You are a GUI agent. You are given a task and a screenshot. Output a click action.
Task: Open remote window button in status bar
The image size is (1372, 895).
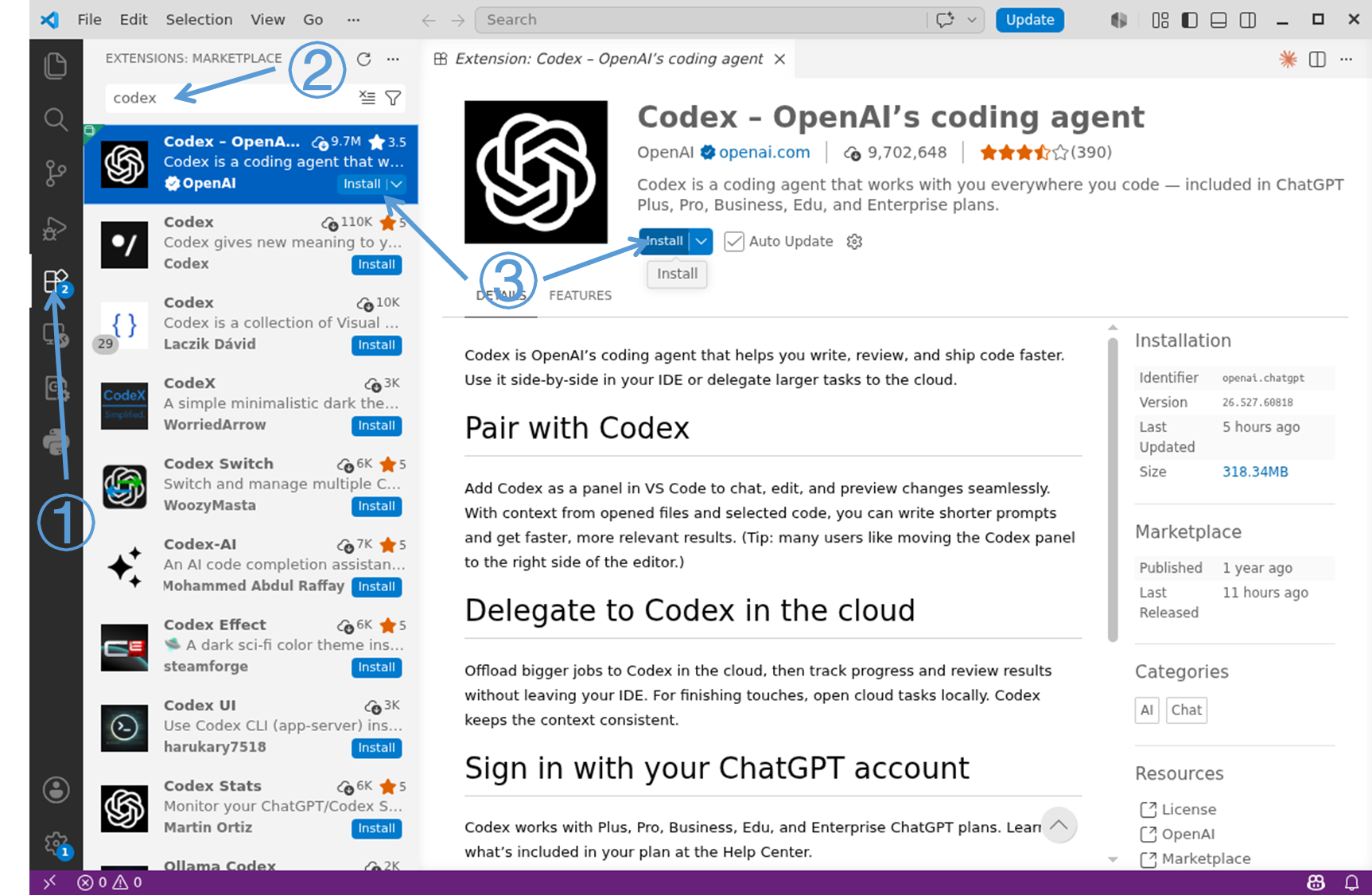point(49,882)
